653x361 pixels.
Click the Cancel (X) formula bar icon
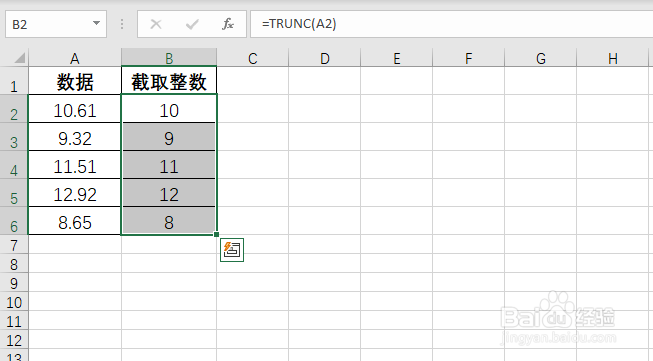click(156, 24)
